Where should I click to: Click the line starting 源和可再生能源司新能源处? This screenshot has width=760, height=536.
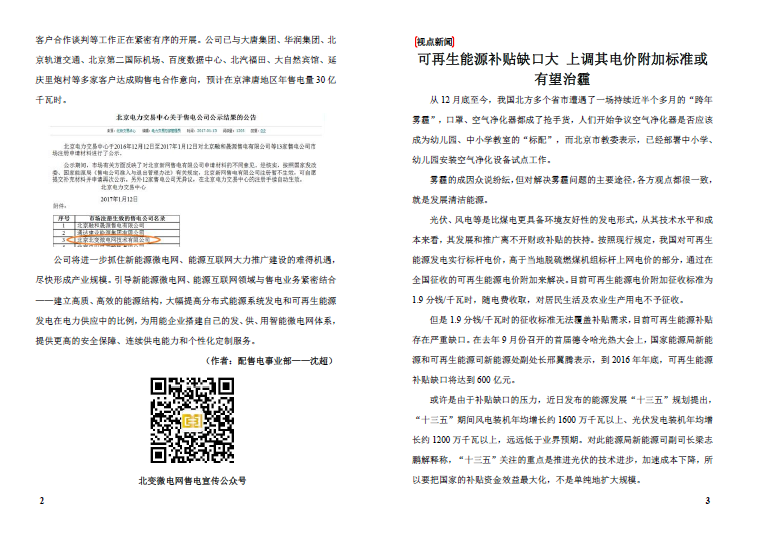point(563,360)
